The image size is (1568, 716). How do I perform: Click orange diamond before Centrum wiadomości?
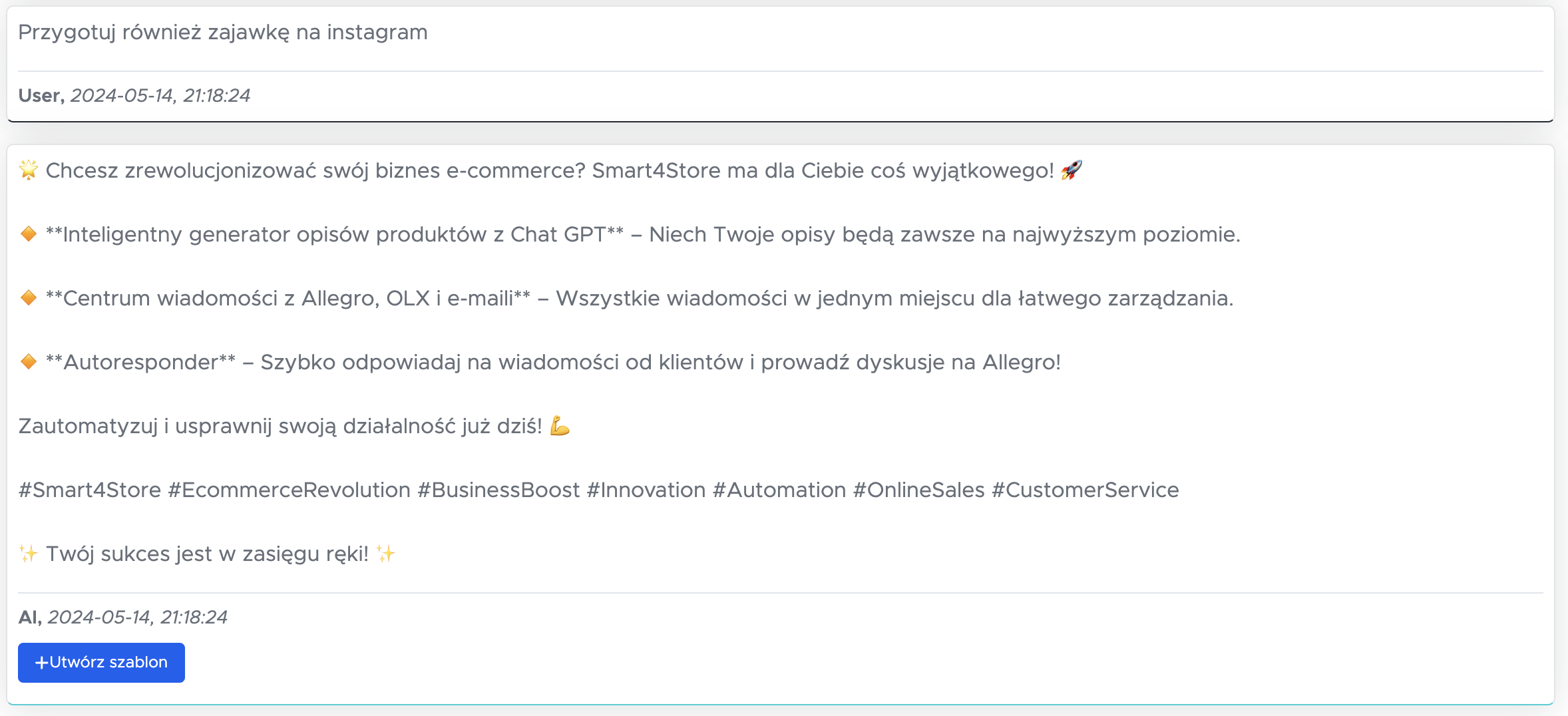(x=29, y=298)
